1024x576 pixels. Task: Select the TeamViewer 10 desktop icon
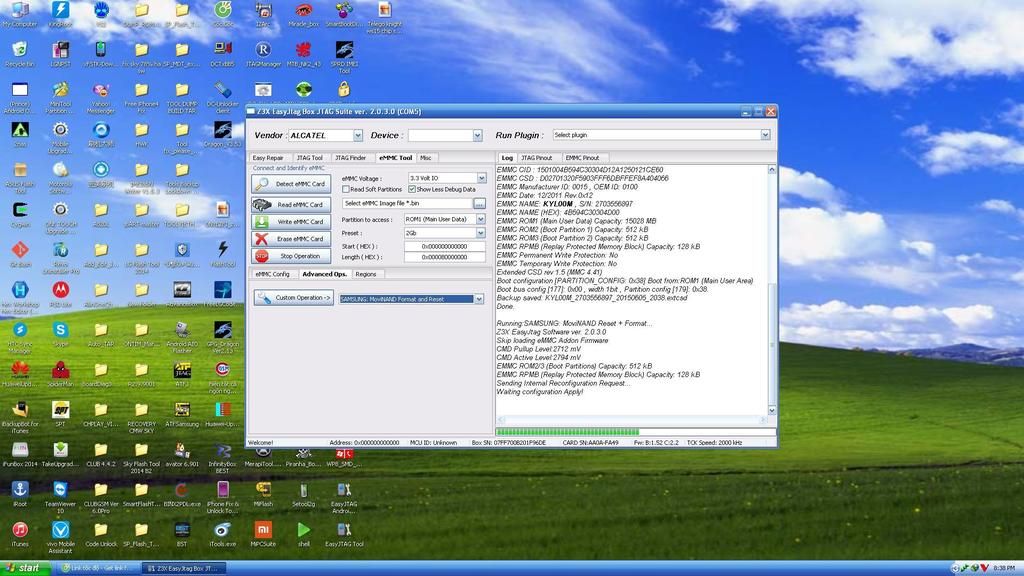[x=60, y=498]
